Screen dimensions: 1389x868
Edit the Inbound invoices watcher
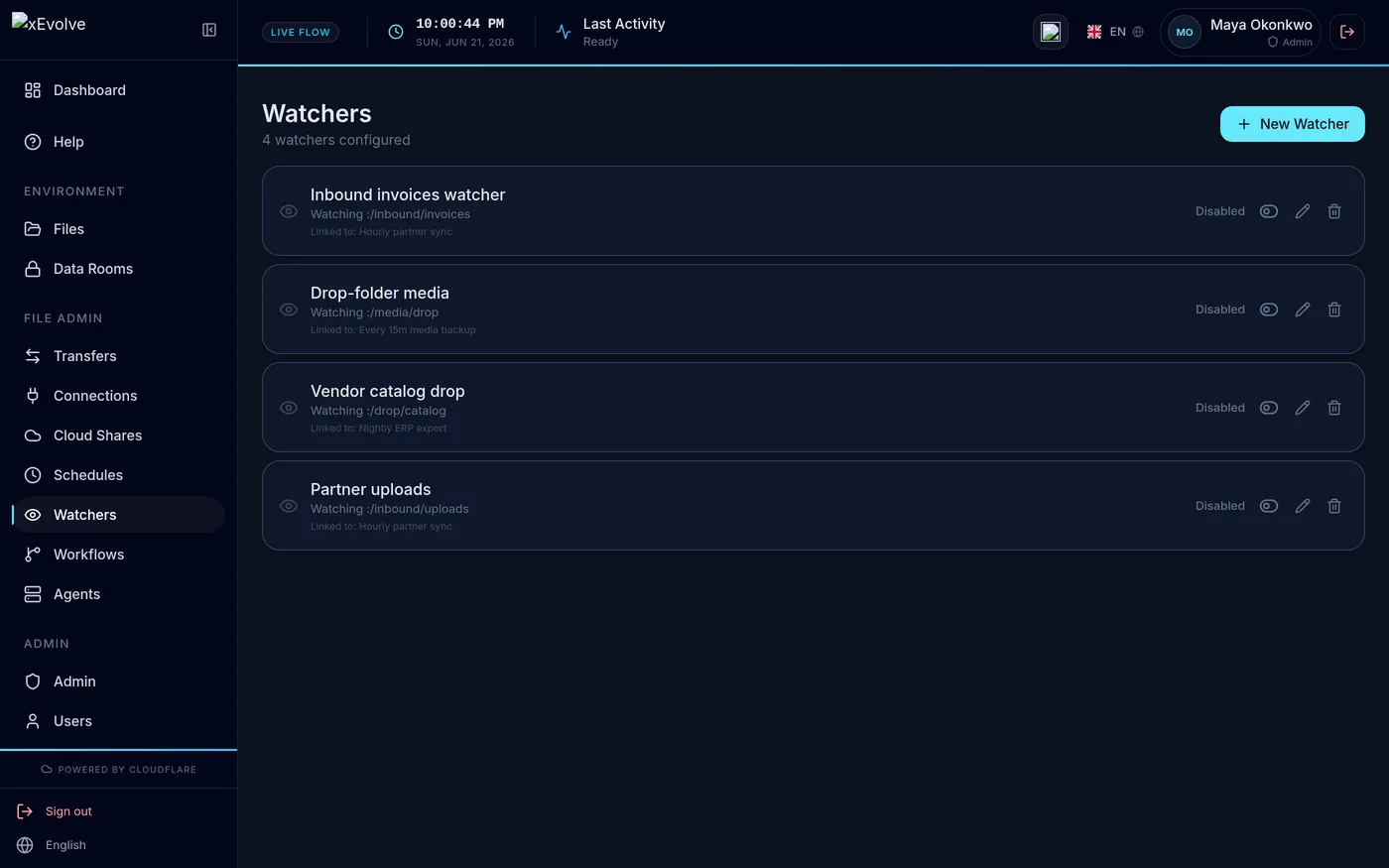point(1303,211)
